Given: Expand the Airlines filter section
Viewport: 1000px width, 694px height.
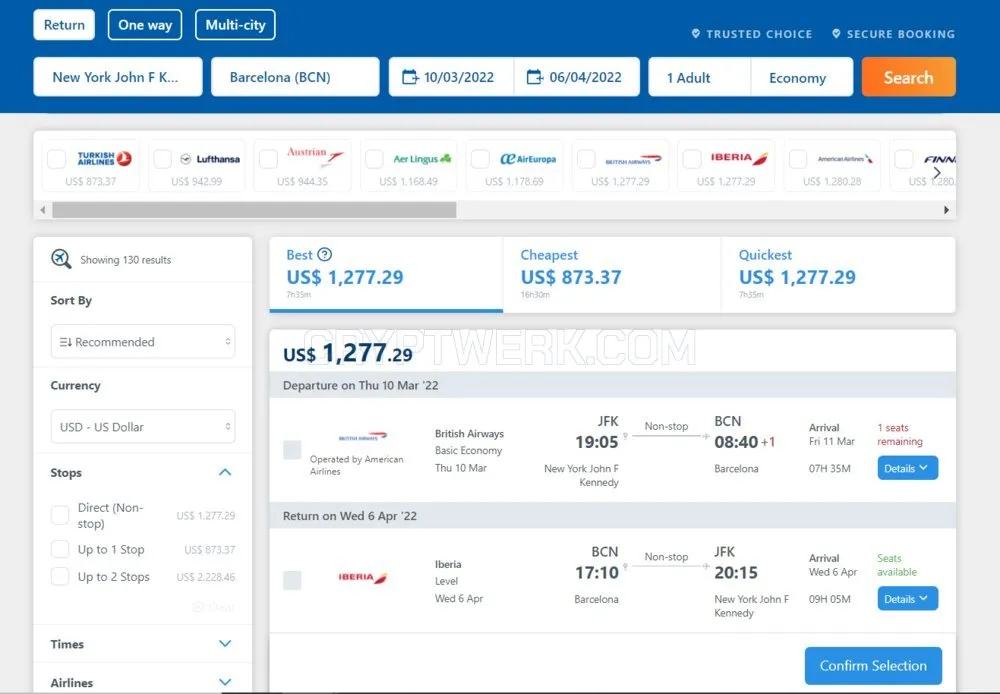Looking at the screenshot, I should click(x=224, y=682).
